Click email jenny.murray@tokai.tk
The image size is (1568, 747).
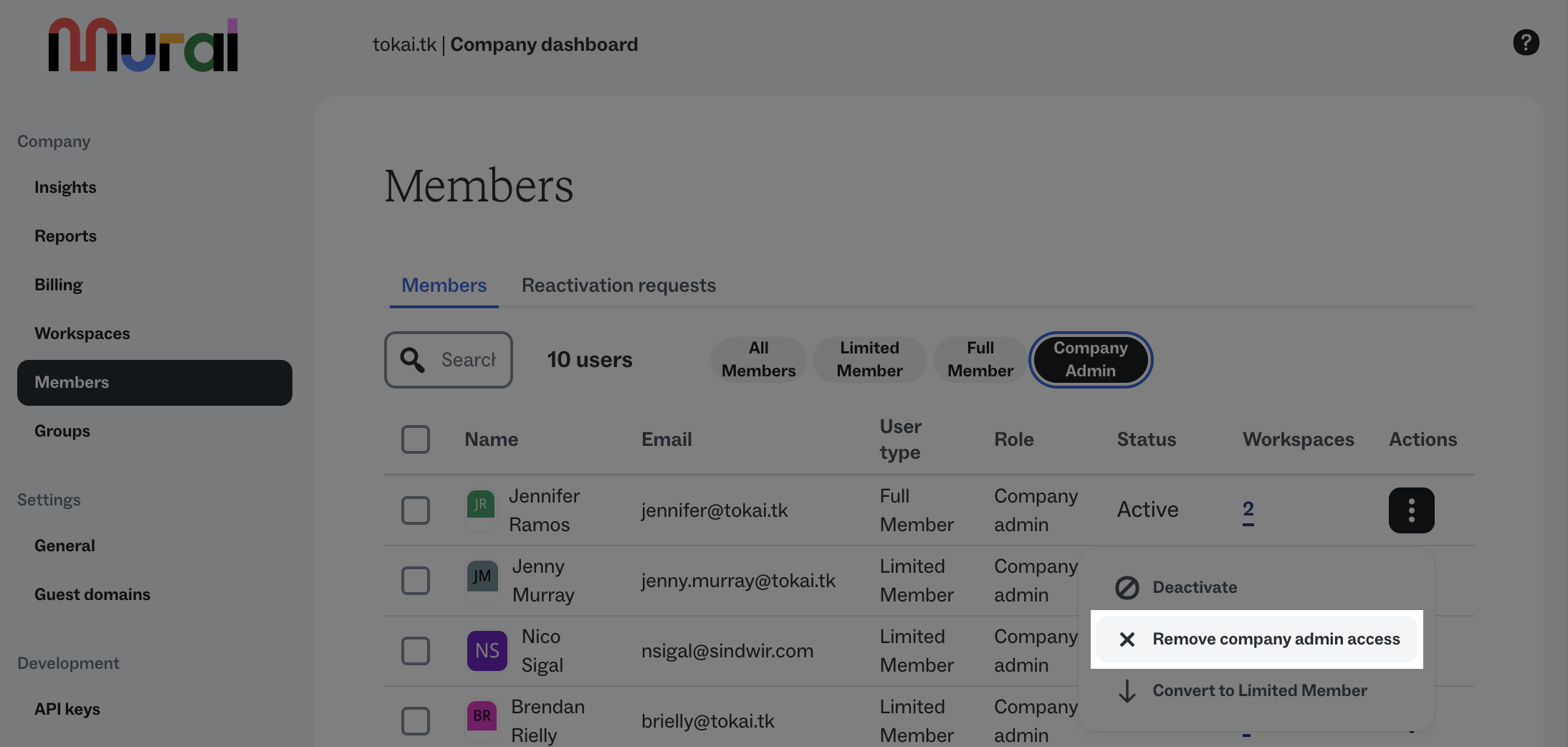click(x=738, y=581)
